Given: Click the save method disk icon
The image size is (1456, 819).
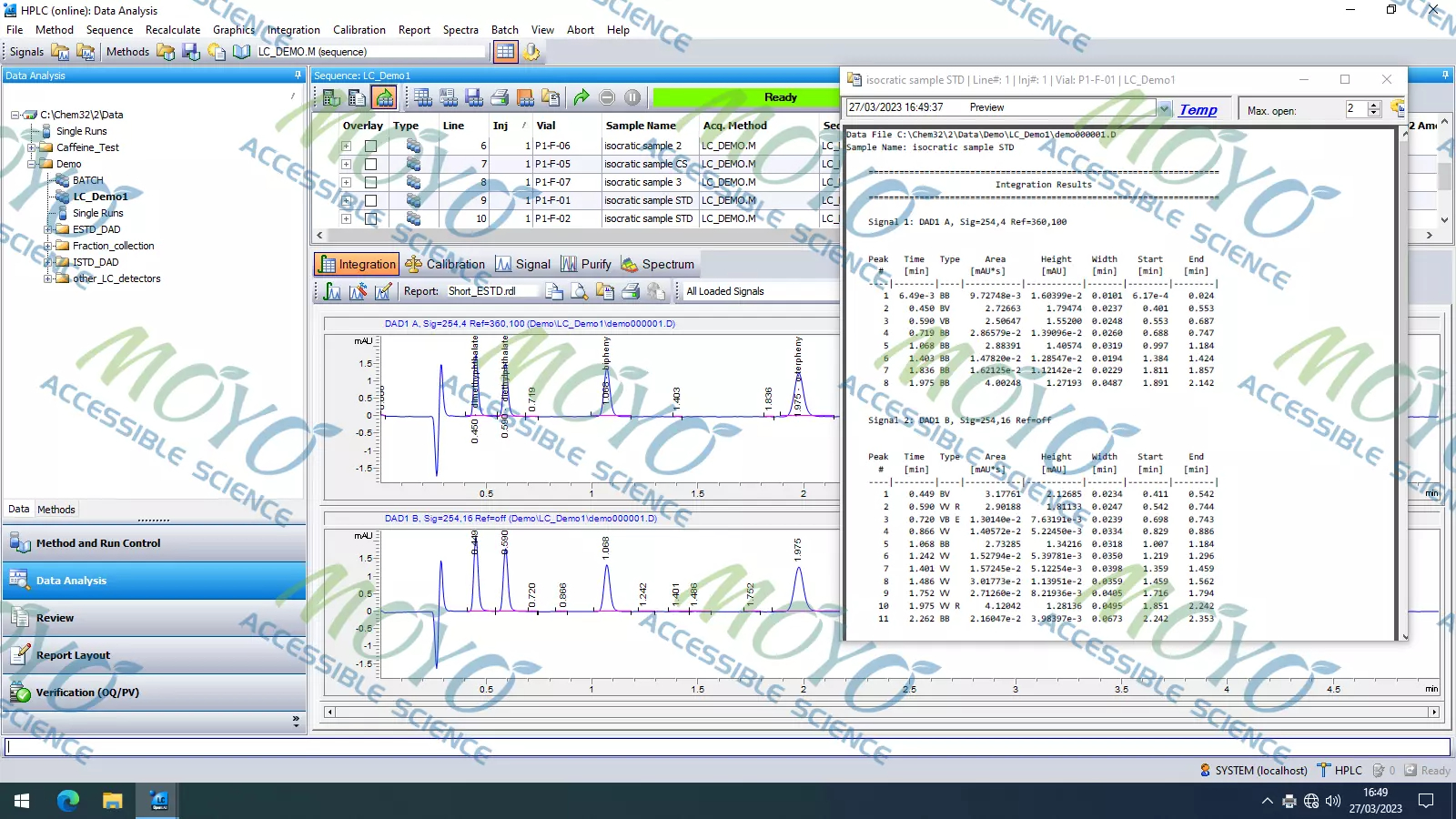Looking at the screenshot, I should [191, 52].
